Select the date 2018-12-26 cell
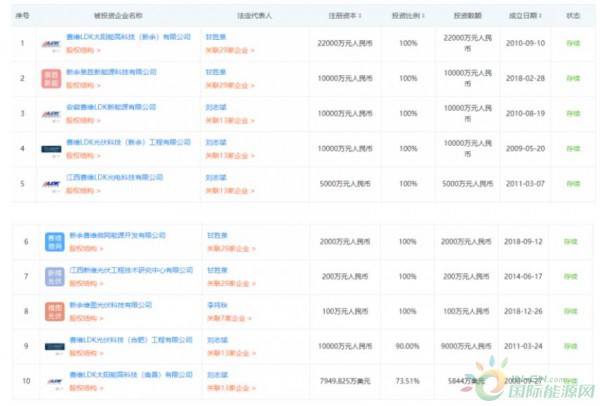The image size is (600, 406). click(523, 311)
